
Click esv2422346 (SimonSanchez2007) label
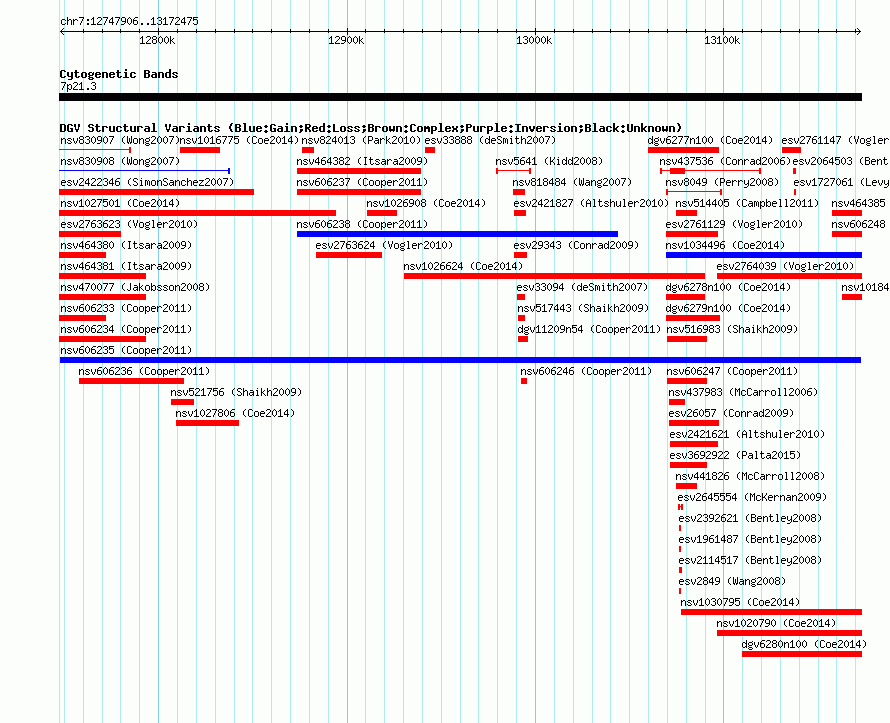[147, 182]
